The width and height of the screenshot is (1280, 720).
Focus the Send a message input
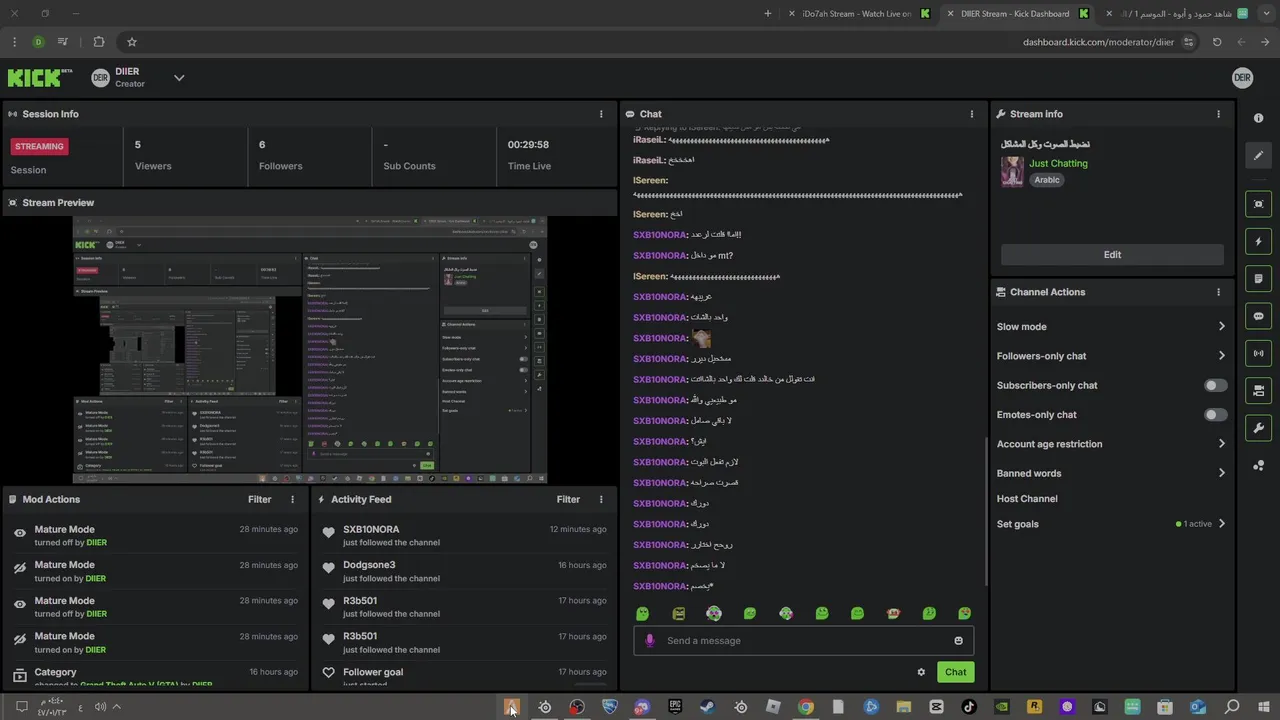point(803,641)
